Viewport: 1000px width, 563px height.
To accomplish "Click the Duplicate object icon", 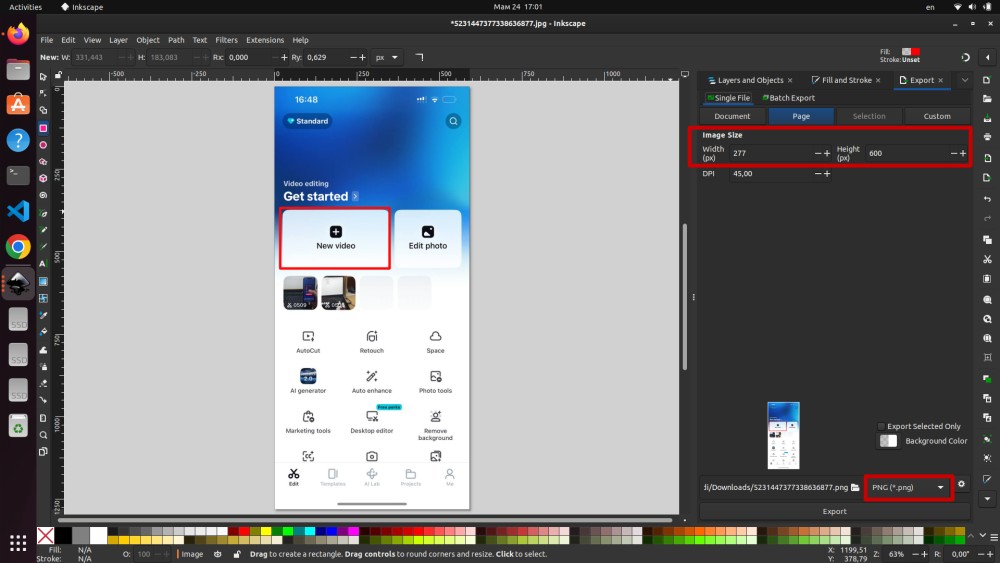I will [987, 379].
